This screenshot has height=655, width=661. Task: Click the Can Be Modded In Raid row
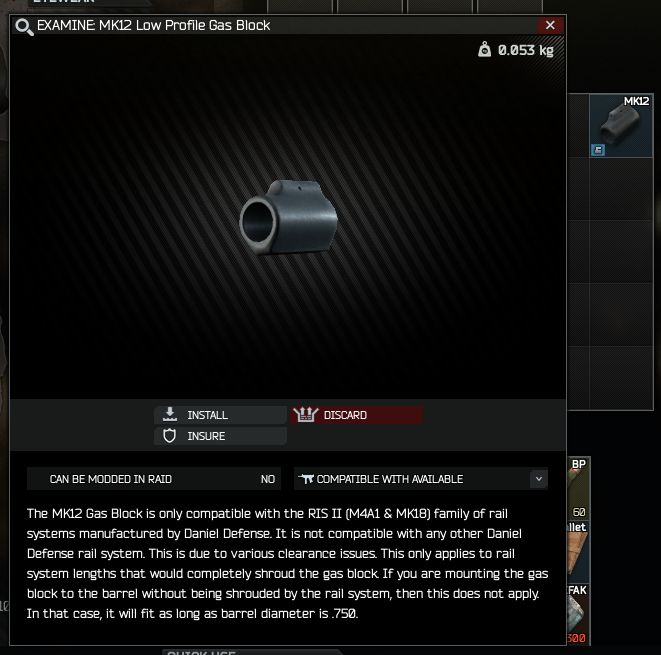[154, 479]
